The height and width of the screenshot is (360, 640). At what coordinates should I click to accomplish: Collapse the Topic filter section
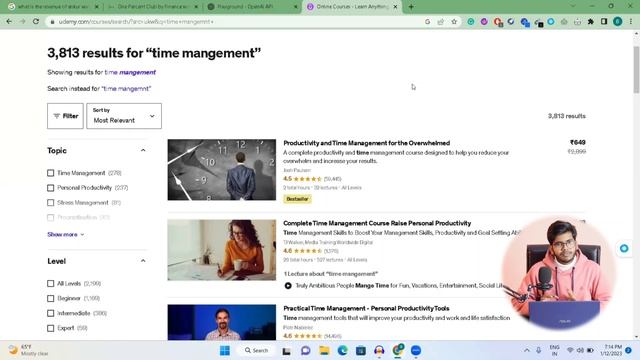143,150
